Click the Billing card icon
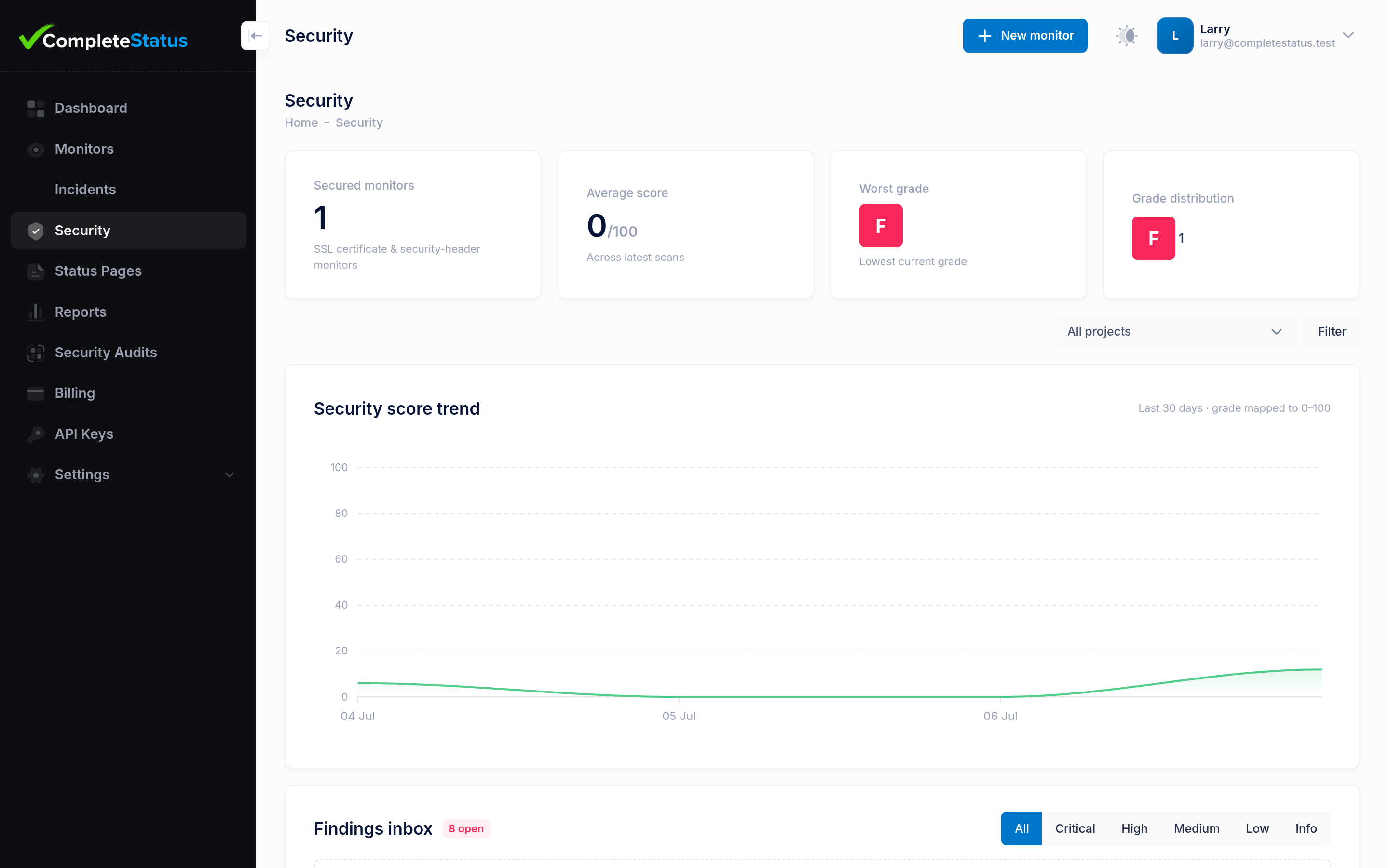This screenshot has width=1389, height=868. (x=36, y=393)
